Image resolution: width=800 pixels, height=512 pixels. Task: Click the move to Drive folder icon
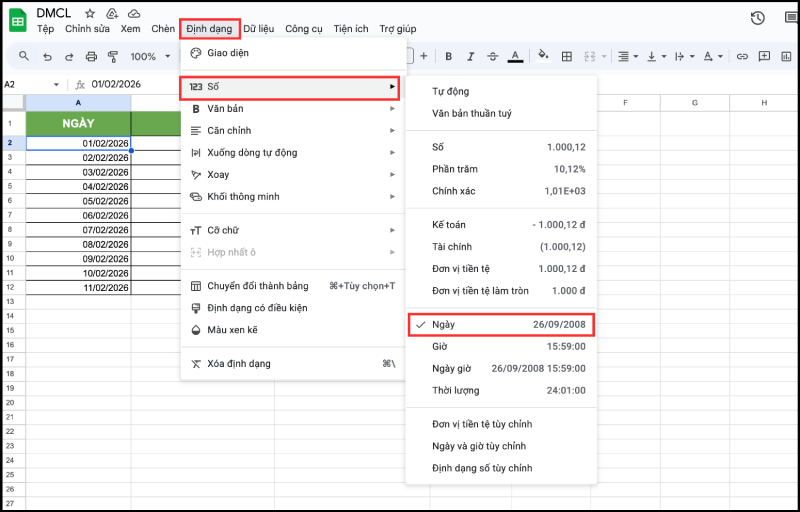pyautogui.click(x=112, y=14)
